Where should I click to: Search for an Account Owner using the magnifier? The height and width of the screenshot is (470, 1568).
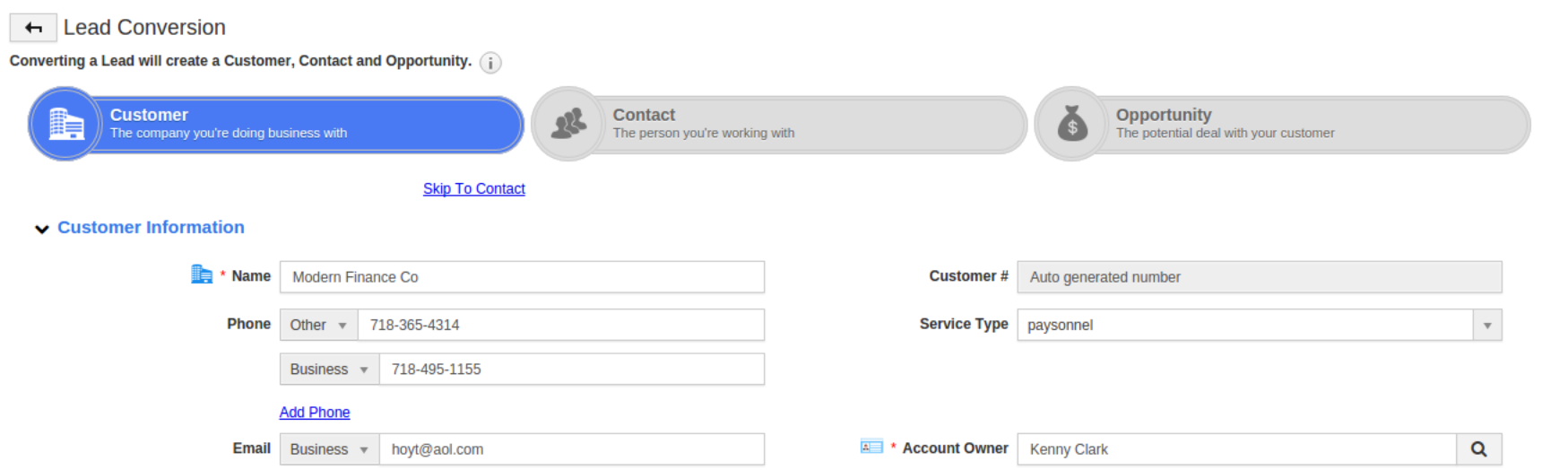[x=1478, y=449]
